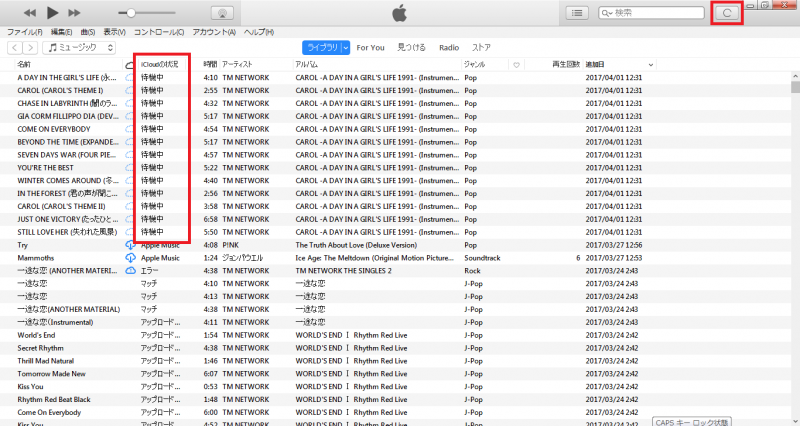Sort by the 名前 column header
This screenshot has height=426, width=800.
click(24, 64)
